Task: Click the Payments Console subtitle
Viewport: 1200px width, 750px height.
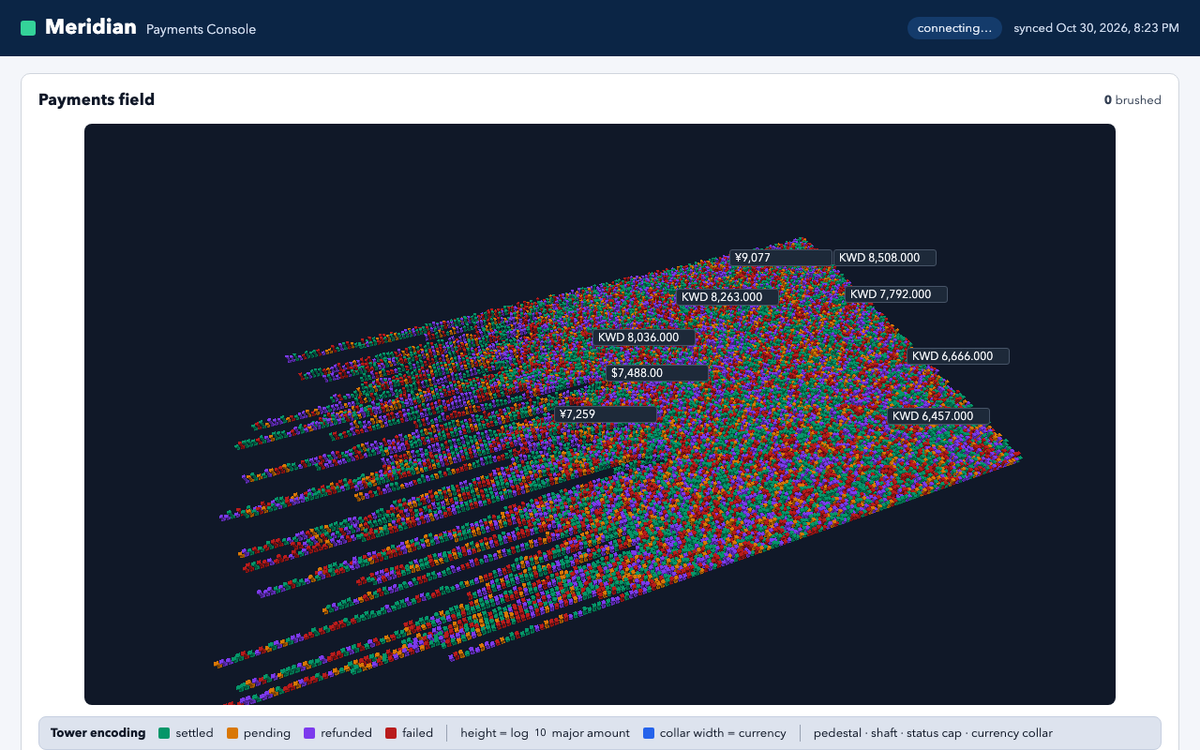Action: click(201, 29)
